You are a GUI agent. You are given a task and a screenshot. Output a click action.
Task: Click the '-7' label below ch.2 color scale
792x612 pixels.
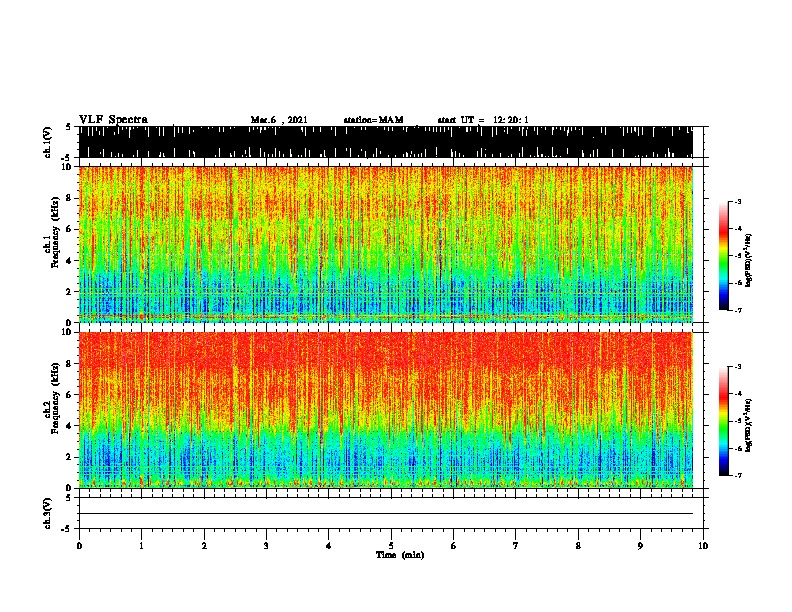coord(737,476)
